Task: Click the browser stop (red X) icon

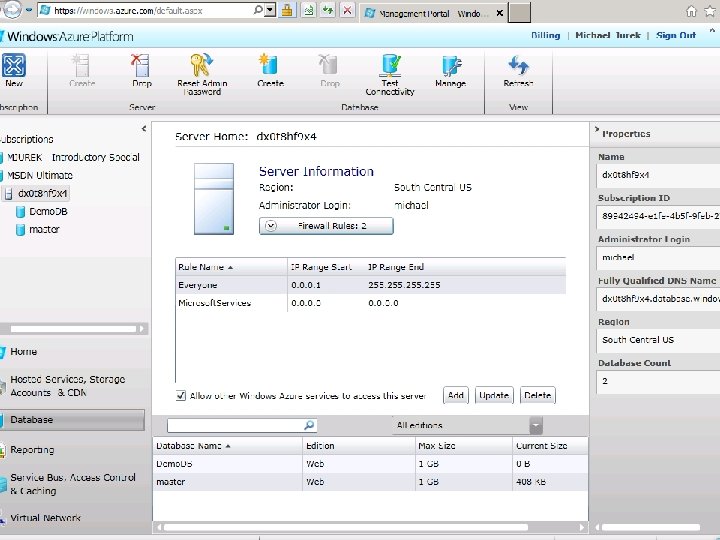Action: point(348,10)
